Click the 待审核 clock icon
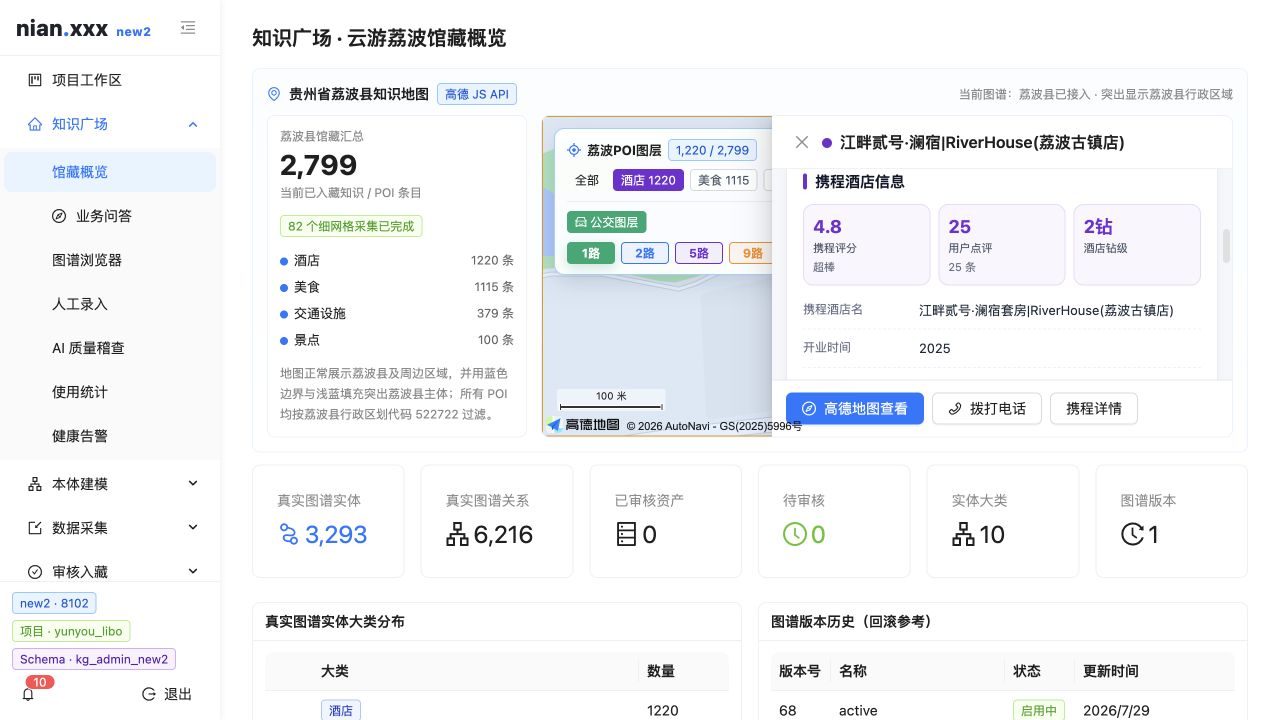The height and width of the screenshot is (720, 1280). click(795, 535)
